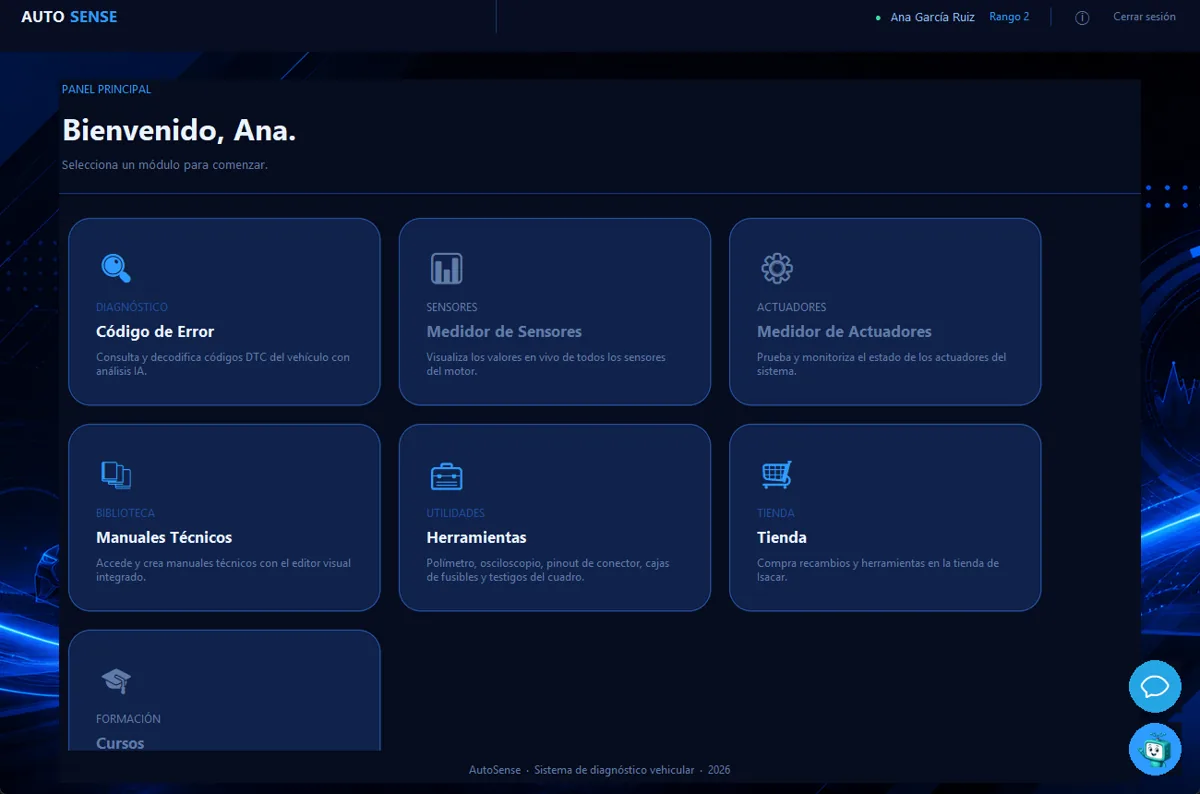Click the bar chart icon on Medidor de Sensores

pos(446,268)
